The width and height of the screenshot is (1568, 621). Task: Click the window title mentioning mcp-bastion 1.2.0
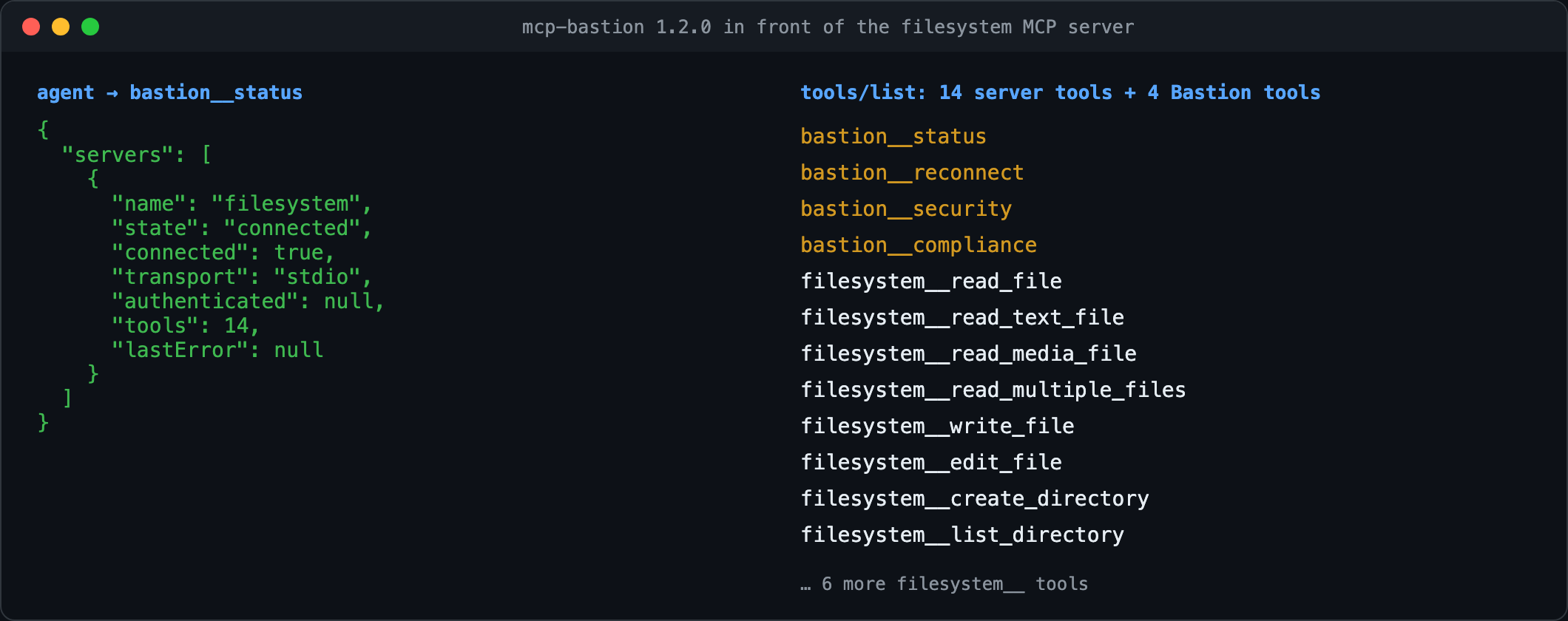[x=828, y=27]
